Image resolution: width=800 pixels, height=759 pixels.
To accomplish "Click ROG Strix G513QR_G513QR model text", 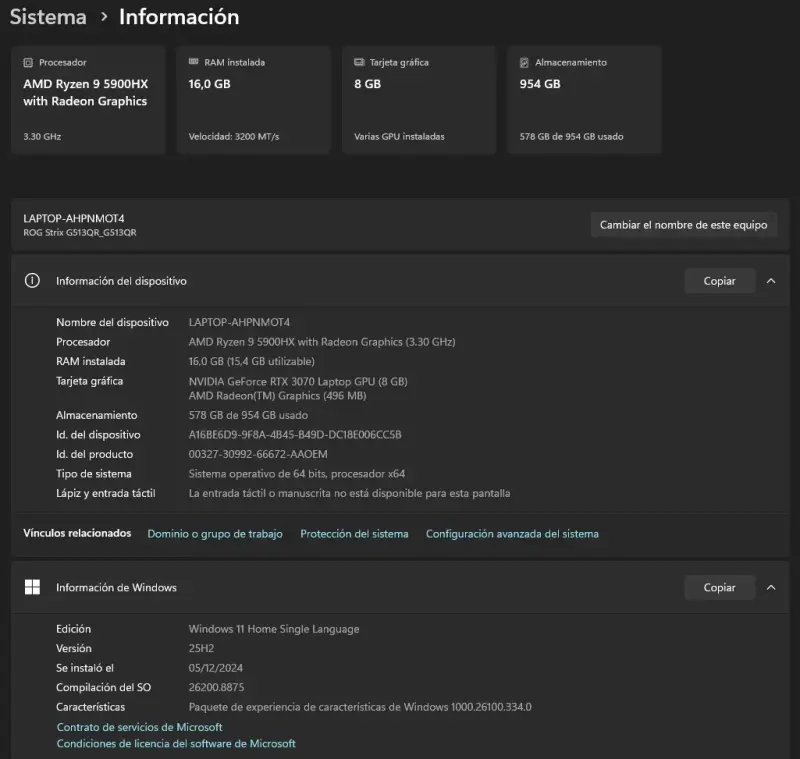I will [x=80, y=233].
